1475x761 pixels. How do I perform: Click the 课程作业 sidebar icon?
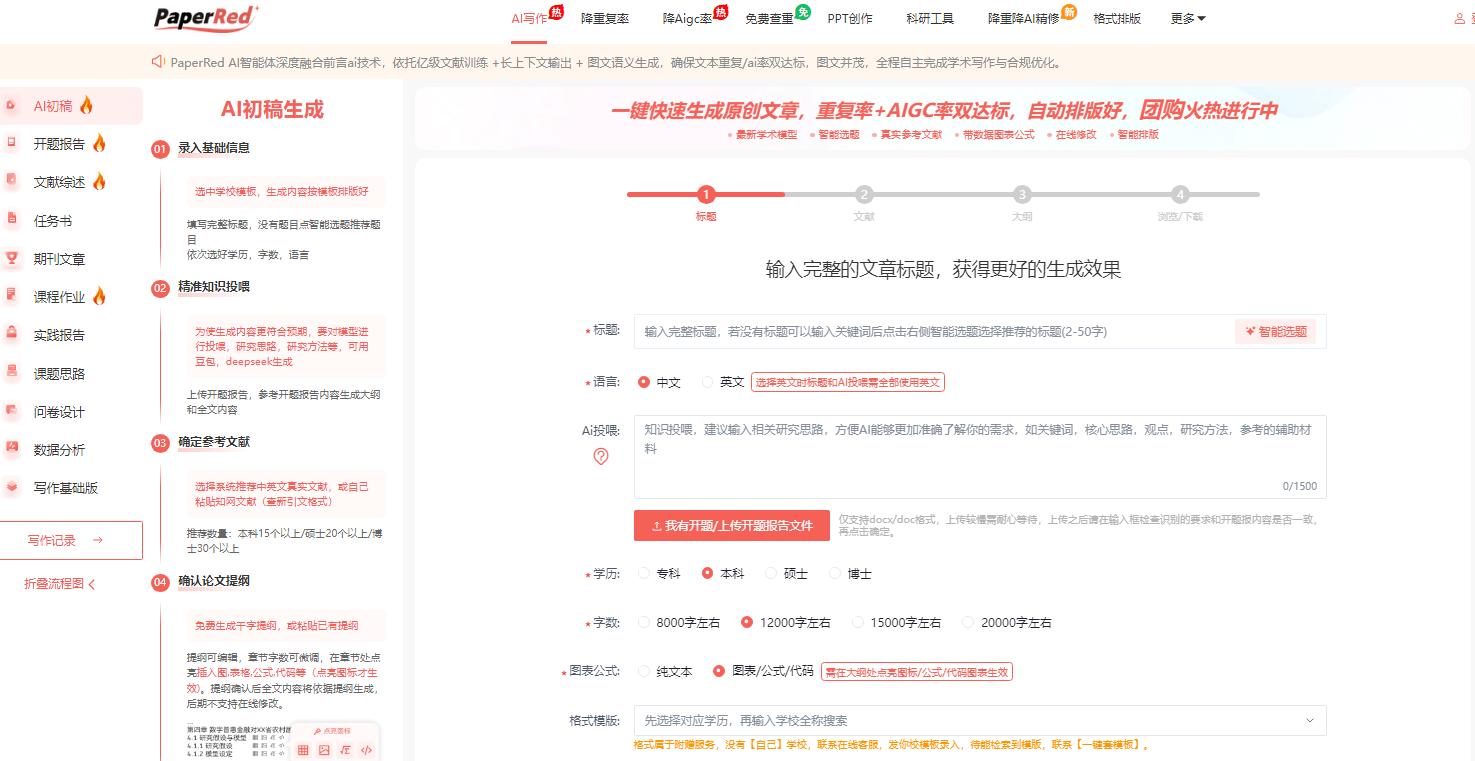click(x=12, y=296)
